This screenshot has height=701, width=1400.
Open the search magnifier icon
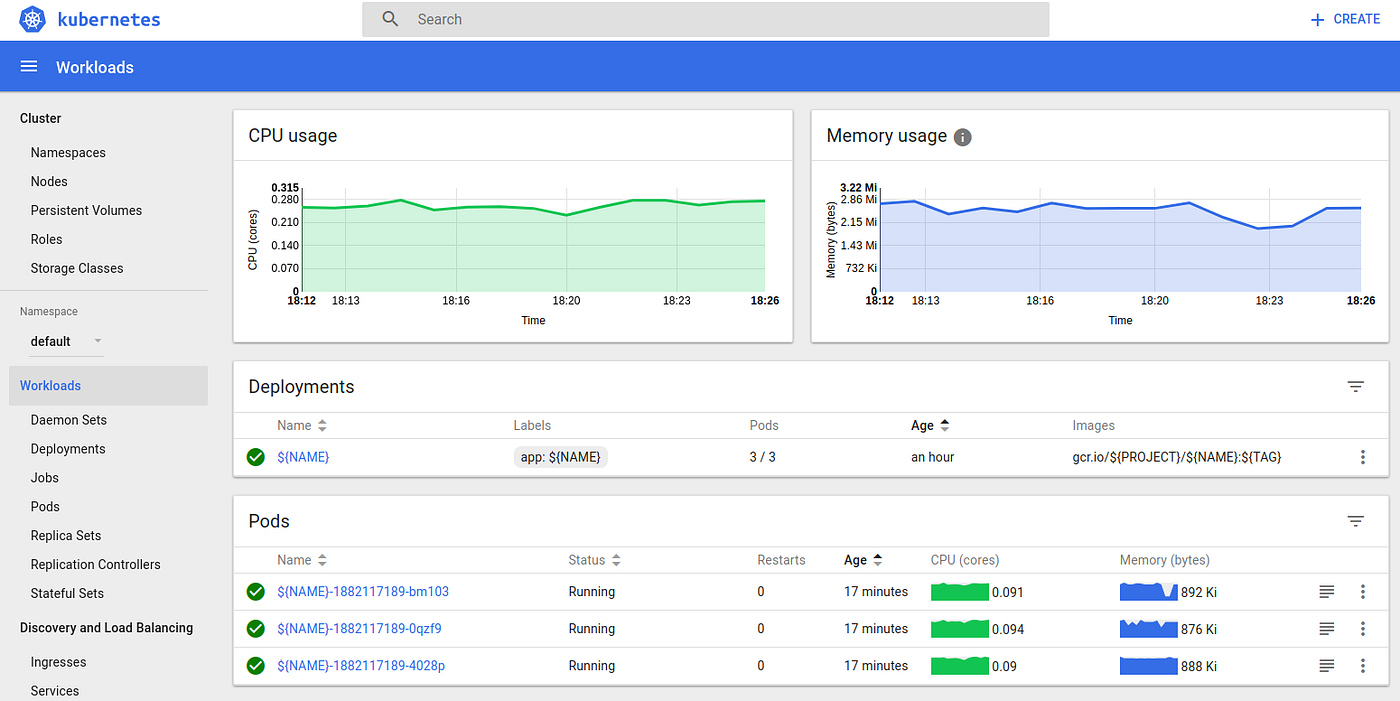point(389,18)
